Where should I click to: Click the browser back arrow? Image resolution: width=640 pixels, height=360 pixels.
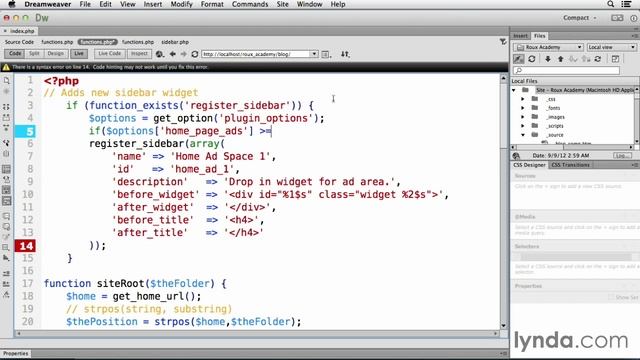tap(173, 54)
